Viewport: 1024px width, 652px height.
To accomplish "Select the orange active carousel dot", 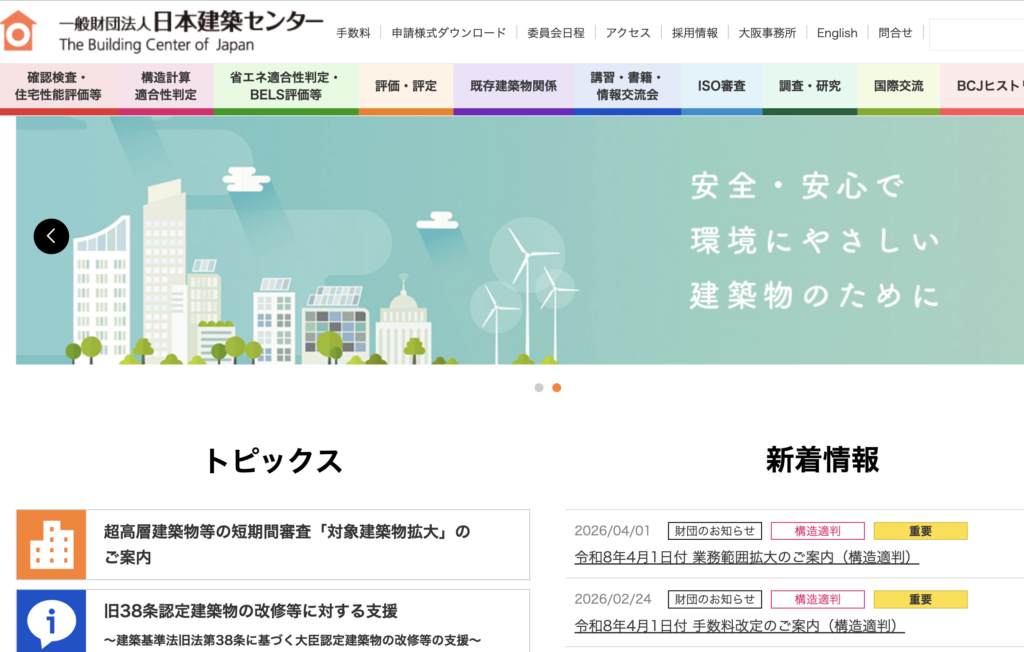I will [557, 388].
